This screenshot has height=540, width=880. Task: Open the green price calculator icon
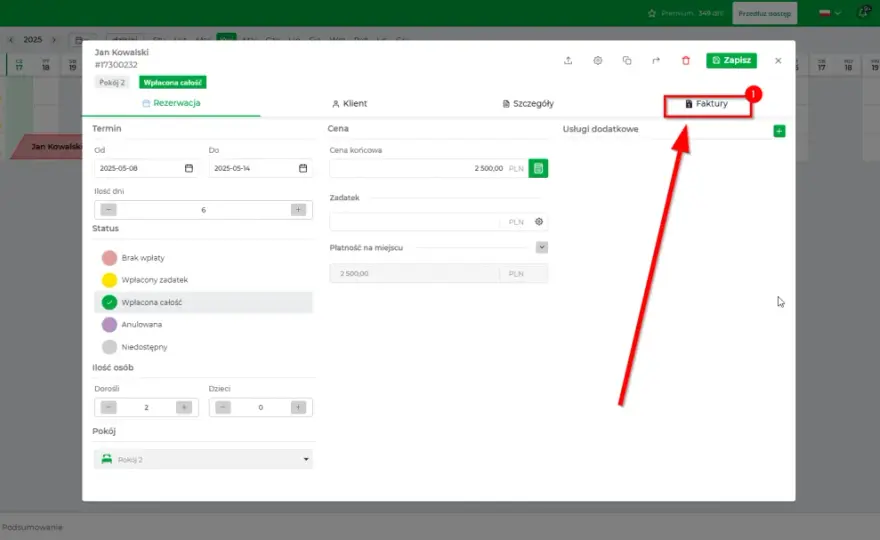point(538,168)
